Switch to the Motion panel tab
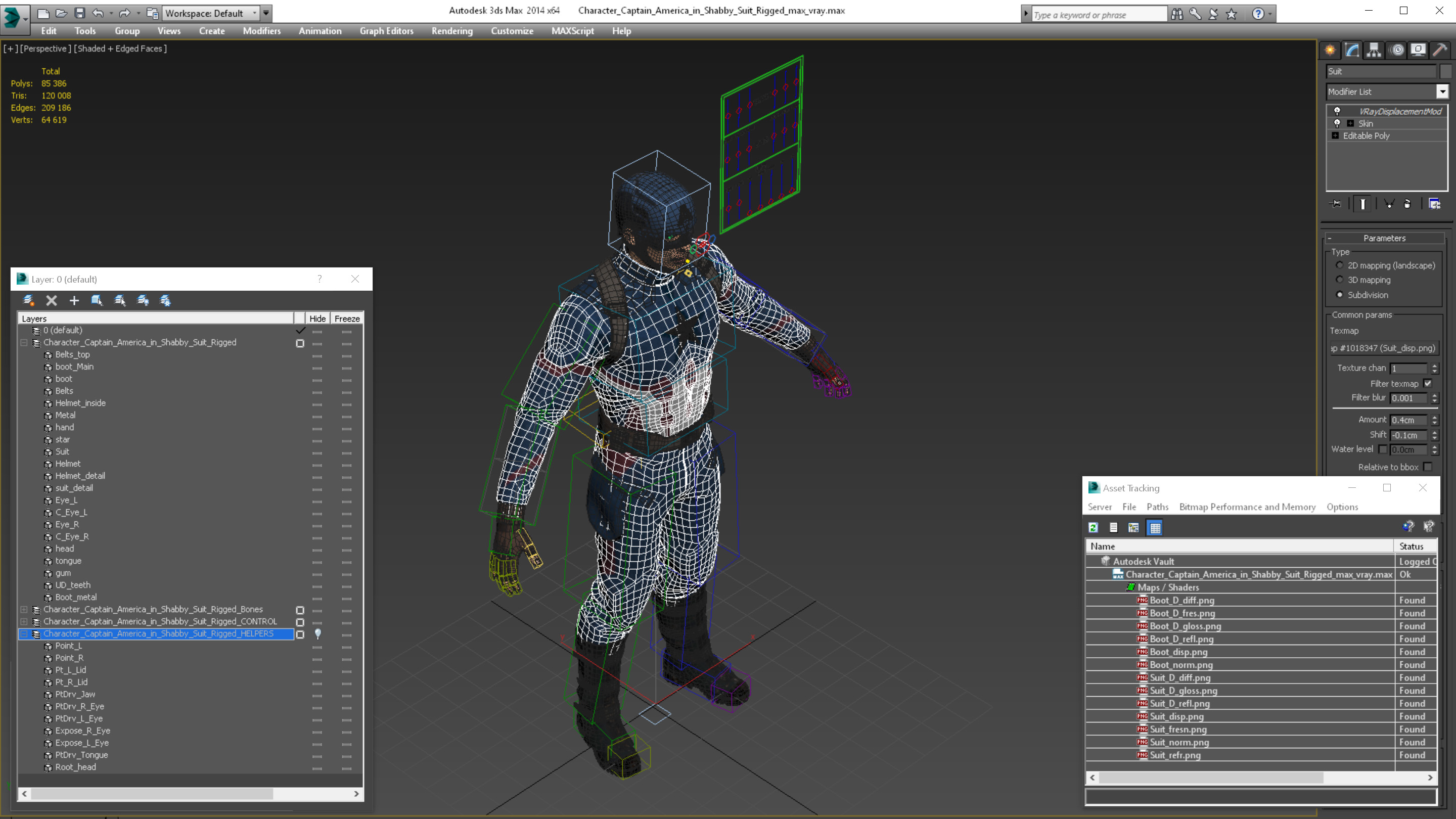Screen dimensions: 1456x819 tap(1397, 51)
